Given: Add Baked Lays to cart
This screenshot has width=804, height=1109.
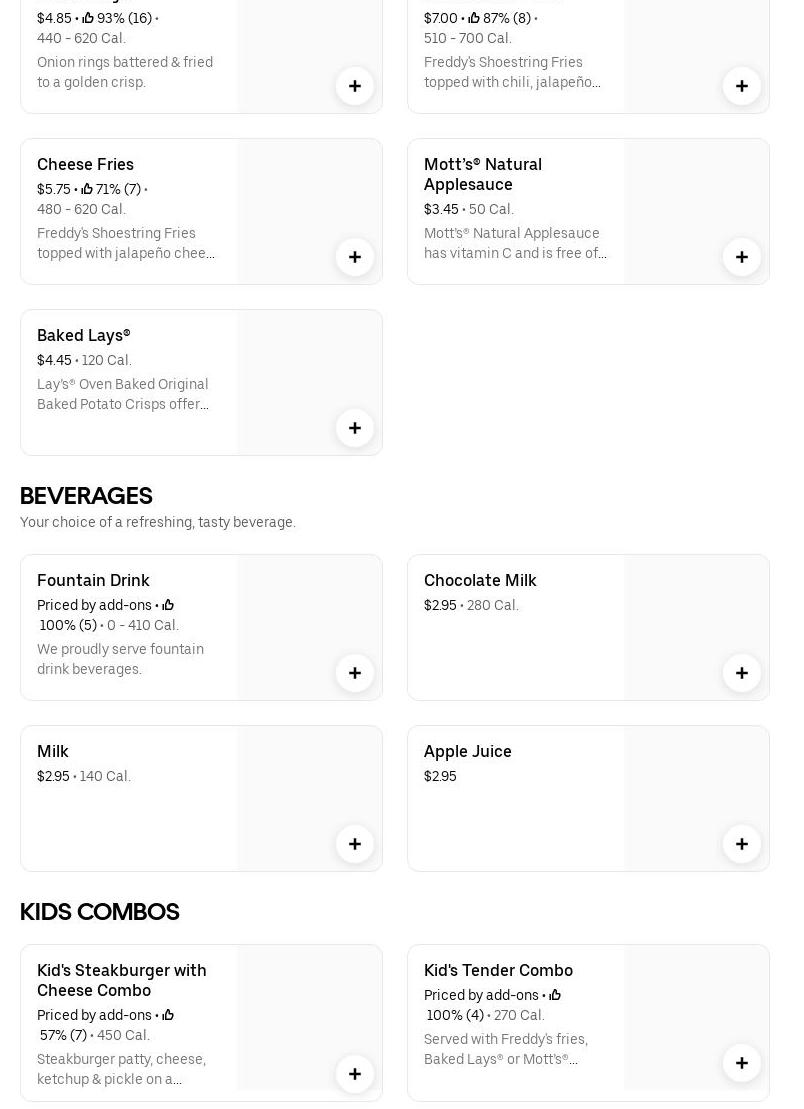Looking at the screenshot, I should tap(355, 428).
